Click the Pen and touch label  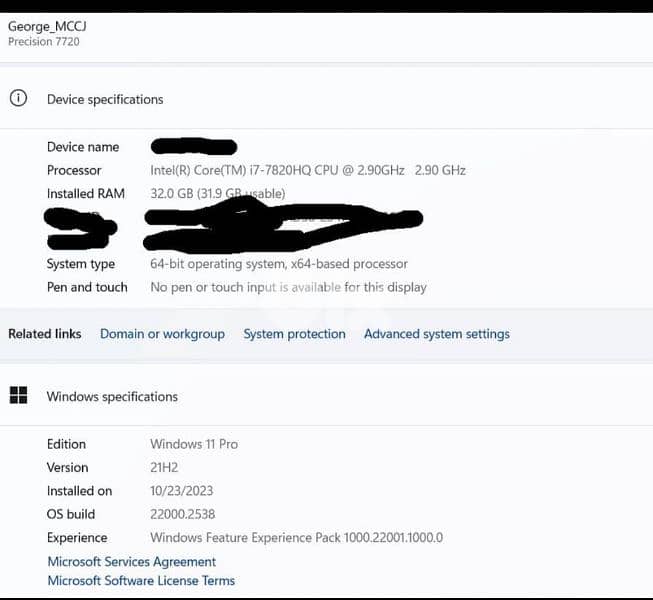tap(87, 287)
